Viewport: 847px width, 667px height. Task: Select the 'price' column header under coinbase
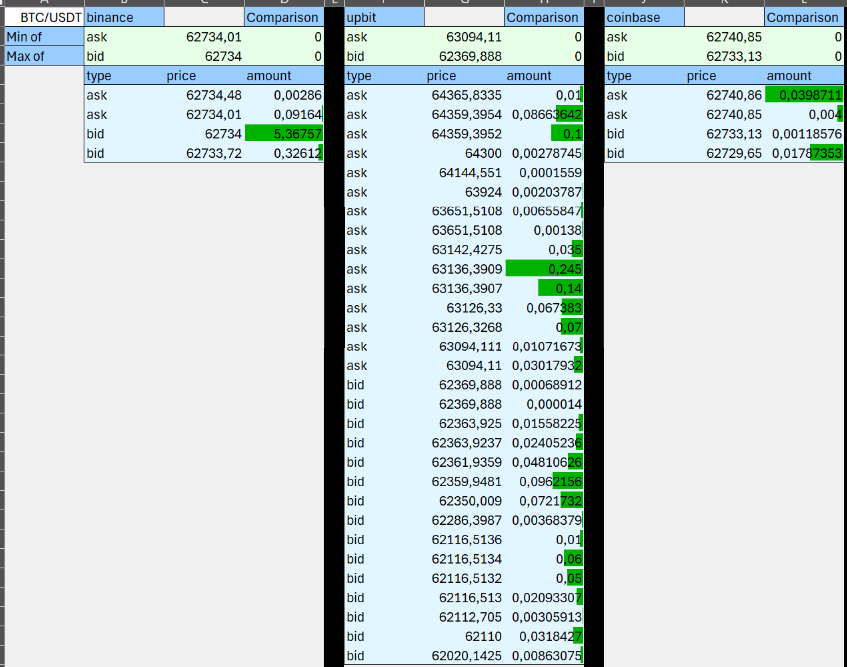coord(700,75)
